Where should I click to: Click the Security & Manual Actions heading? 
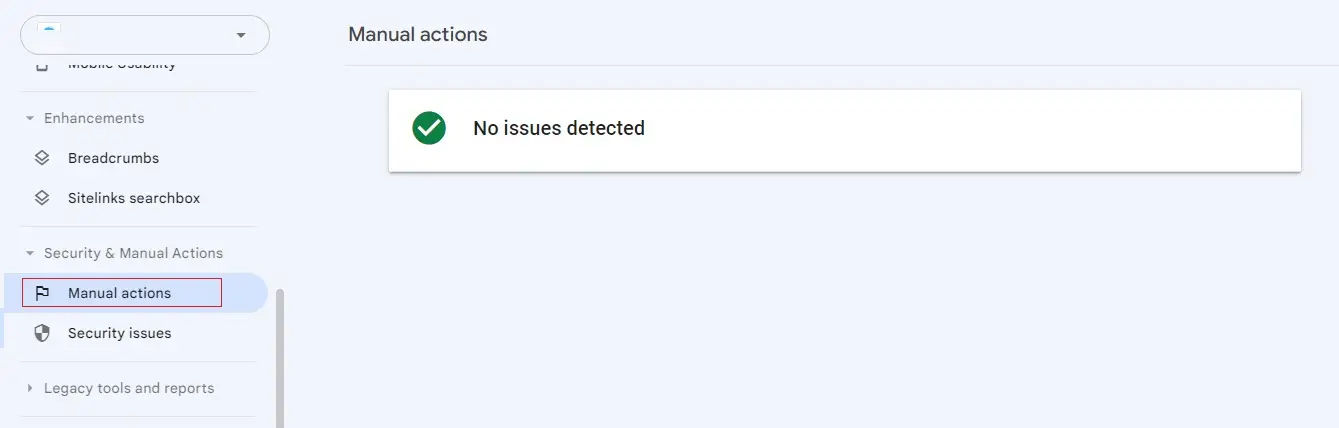133,253
